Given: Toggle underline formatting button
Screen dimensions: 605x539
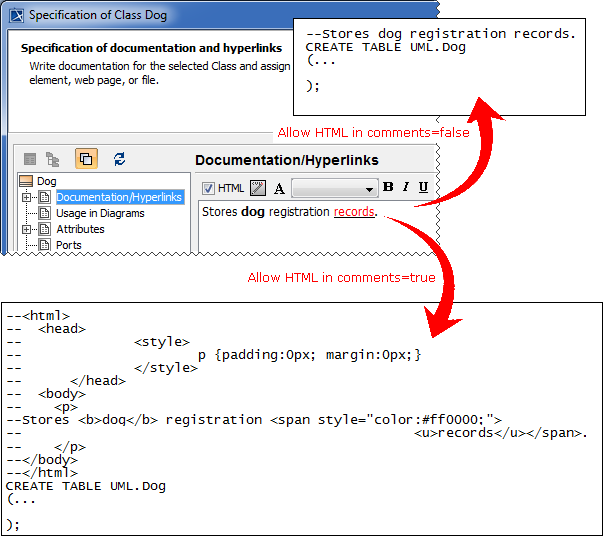Looking at the screenshot, I should (423, 187).
